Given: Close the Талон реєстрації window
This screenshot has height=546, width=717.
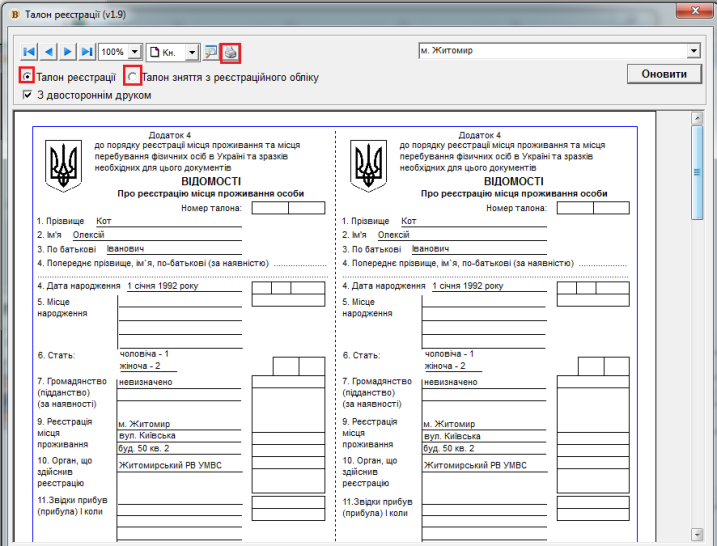Looking at the screenshot, I should click(688, 10).
